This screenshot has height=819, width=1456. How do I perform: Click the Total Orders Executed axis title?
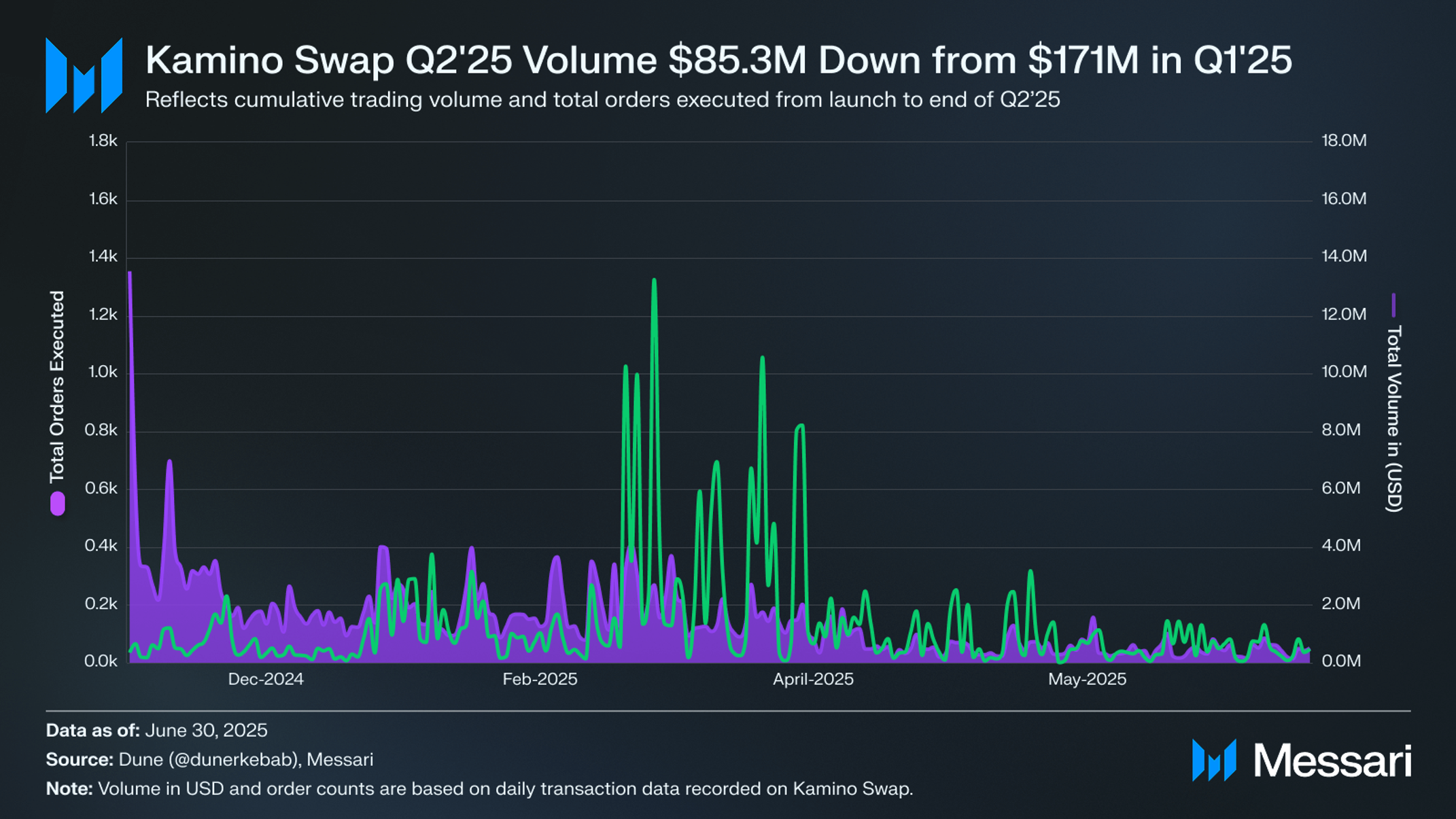[x=58, y=387]
